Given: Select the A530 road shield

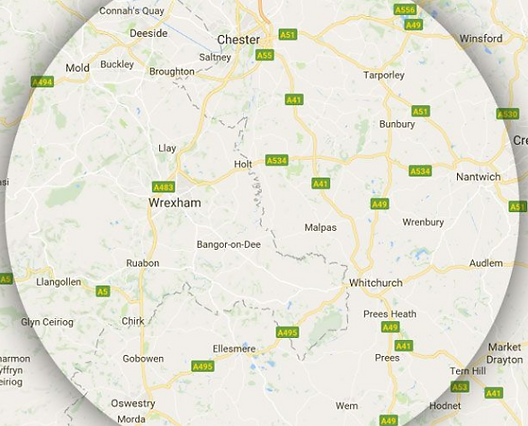Looking at the screenshot, I should [507, 114].
